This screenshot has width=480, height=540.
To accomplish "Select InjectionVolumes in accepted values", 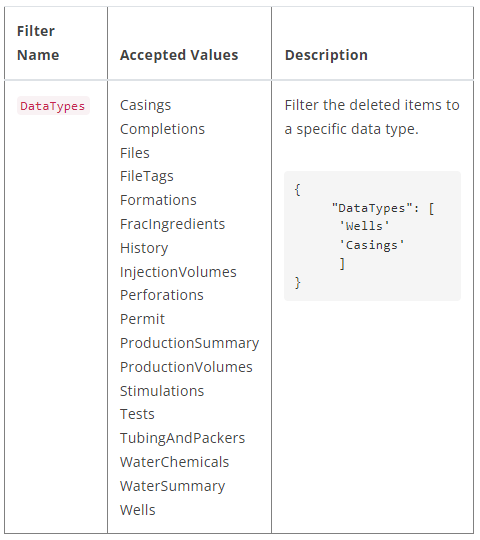I will pos(178,272).
